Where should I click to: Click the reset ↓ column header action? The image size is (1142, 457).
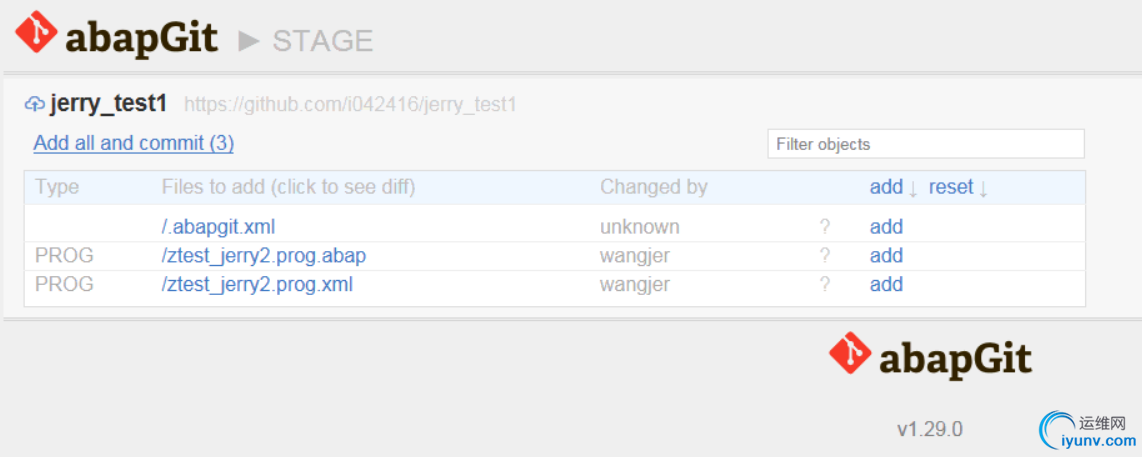click(958, 187)
